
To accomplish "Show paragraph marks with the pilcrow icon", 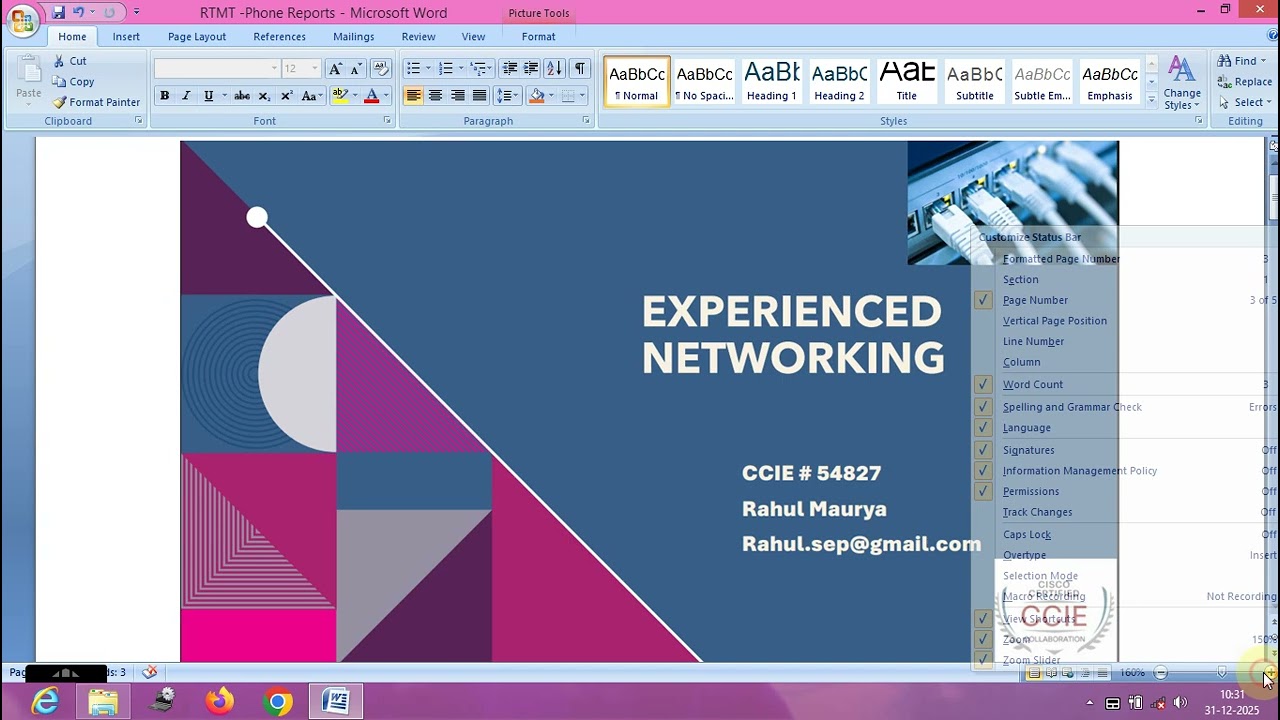I will click(x=579, y=69).
